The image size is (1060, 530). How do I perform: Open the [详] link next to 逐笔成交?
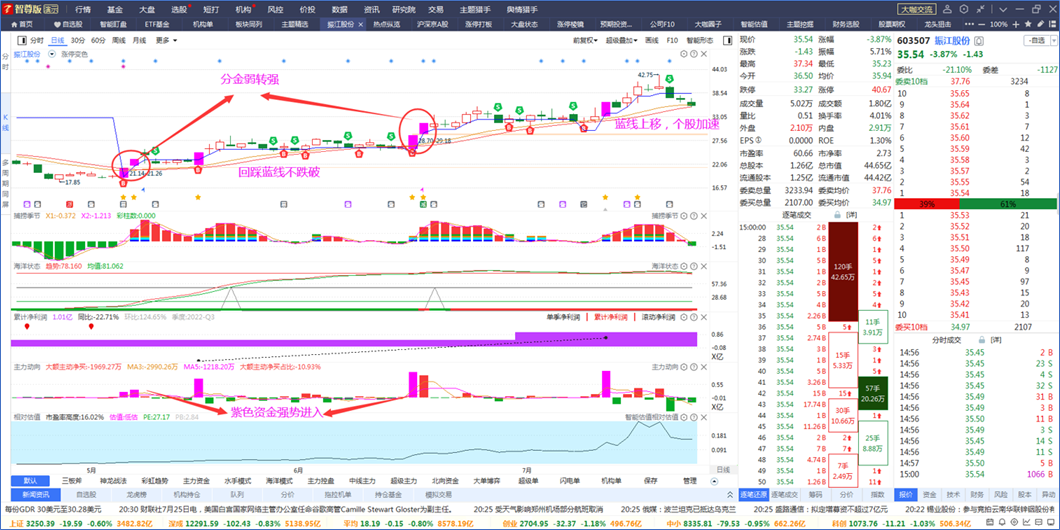pos(852,215)
